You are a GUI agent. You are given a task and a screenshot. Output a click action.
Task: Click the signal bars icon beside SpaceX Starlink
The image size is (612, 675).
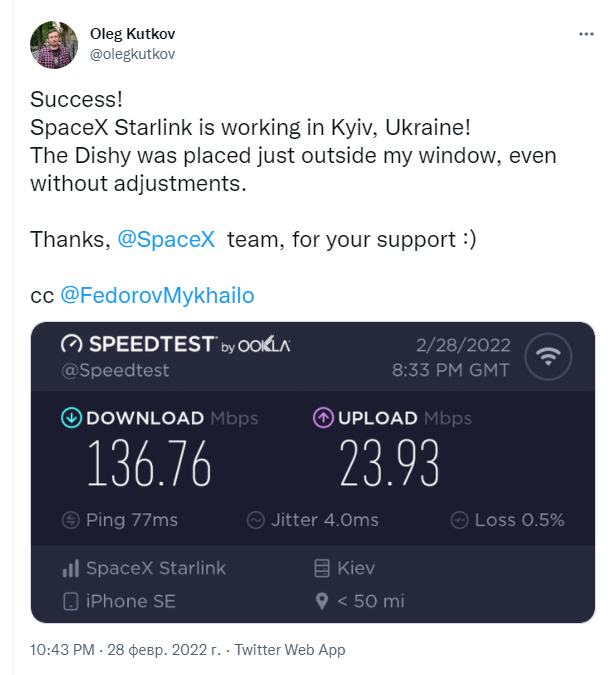71,569
